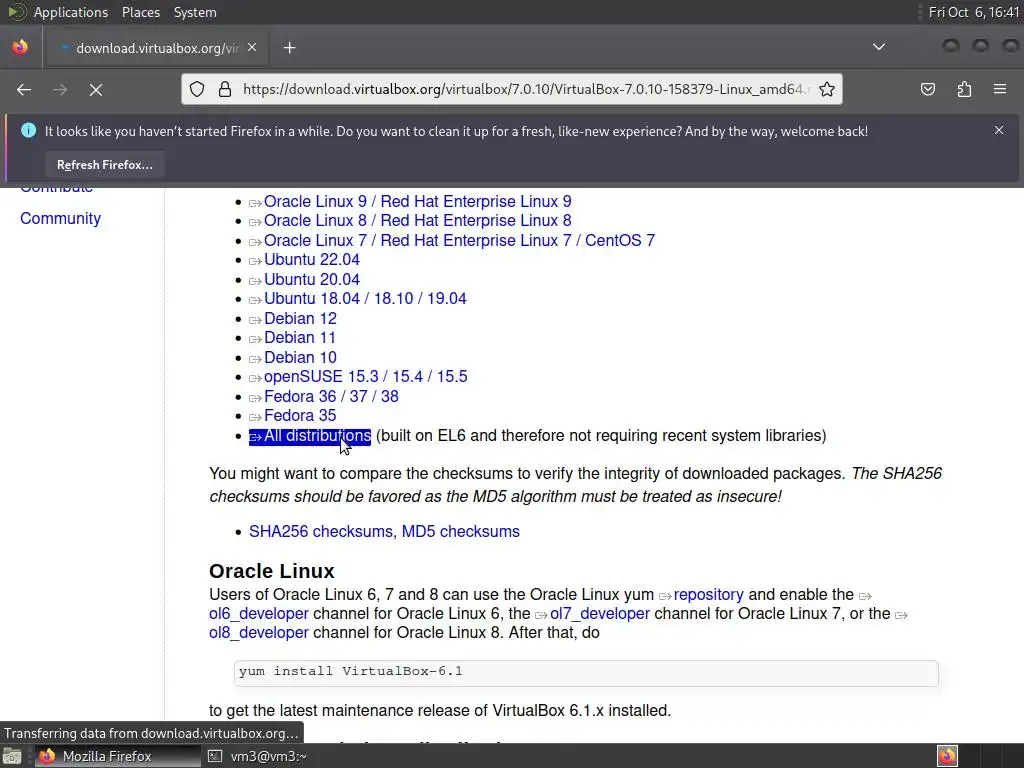The width and height of the screenshot is (1024, 768).
Task: Click the Firefox logo icon beside tab strip
Action: 20,47
